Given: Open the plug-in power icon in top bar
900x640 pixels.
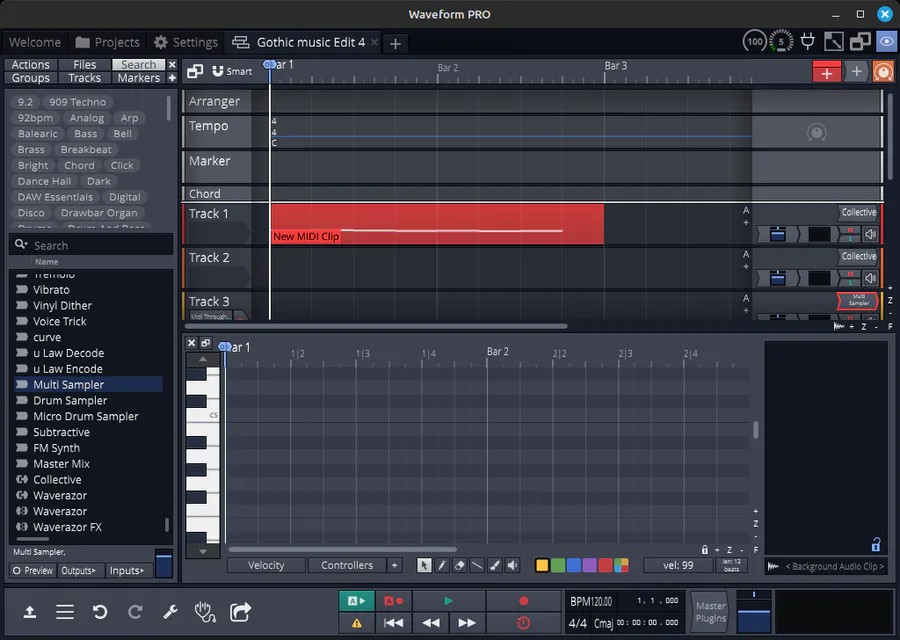Looking at the screenshot, I should point(808,41).
